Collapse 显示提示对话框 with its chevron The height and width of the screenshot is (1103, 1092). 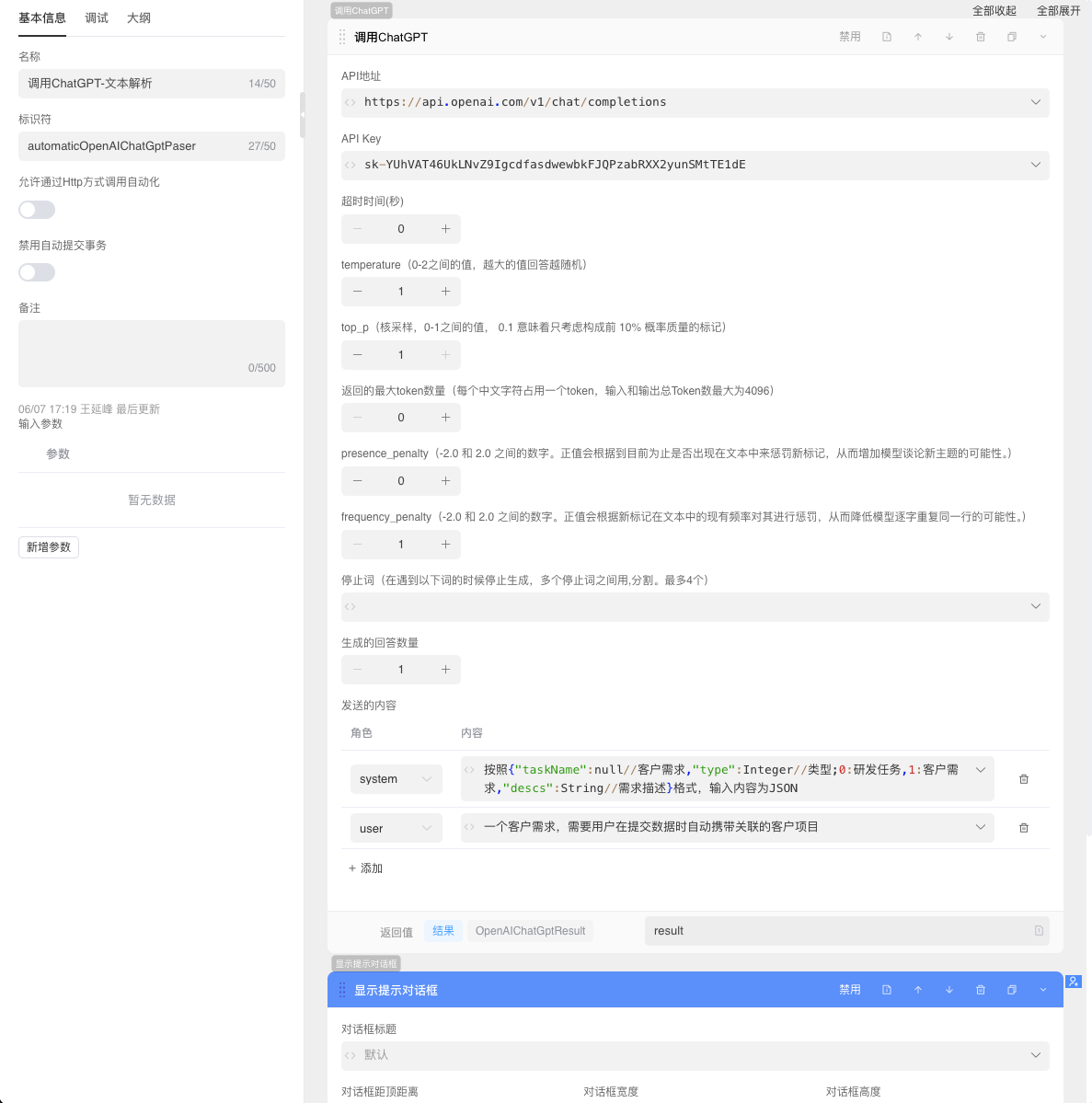pos(1042,989)
